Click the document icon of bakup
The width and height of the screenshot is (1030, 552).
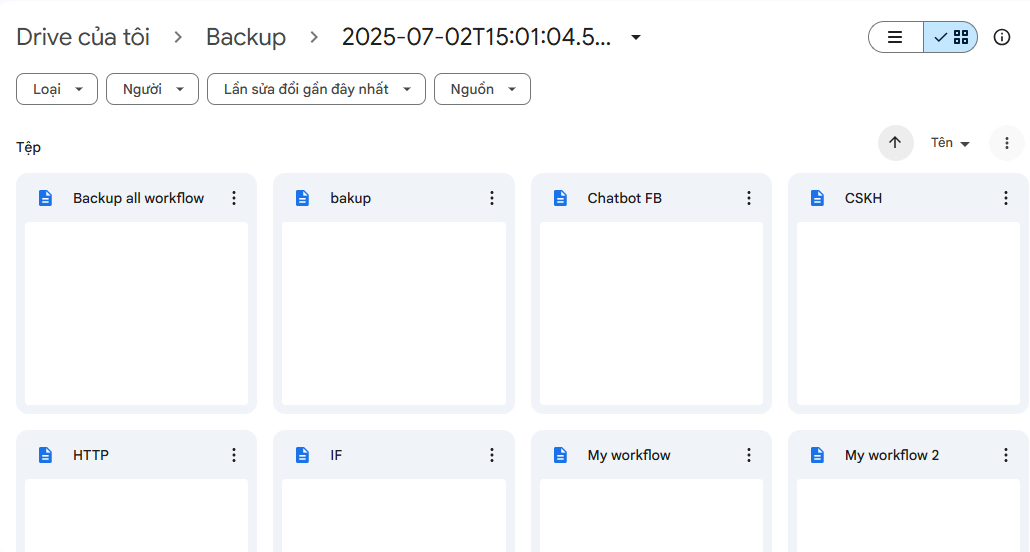coord(302,198)
